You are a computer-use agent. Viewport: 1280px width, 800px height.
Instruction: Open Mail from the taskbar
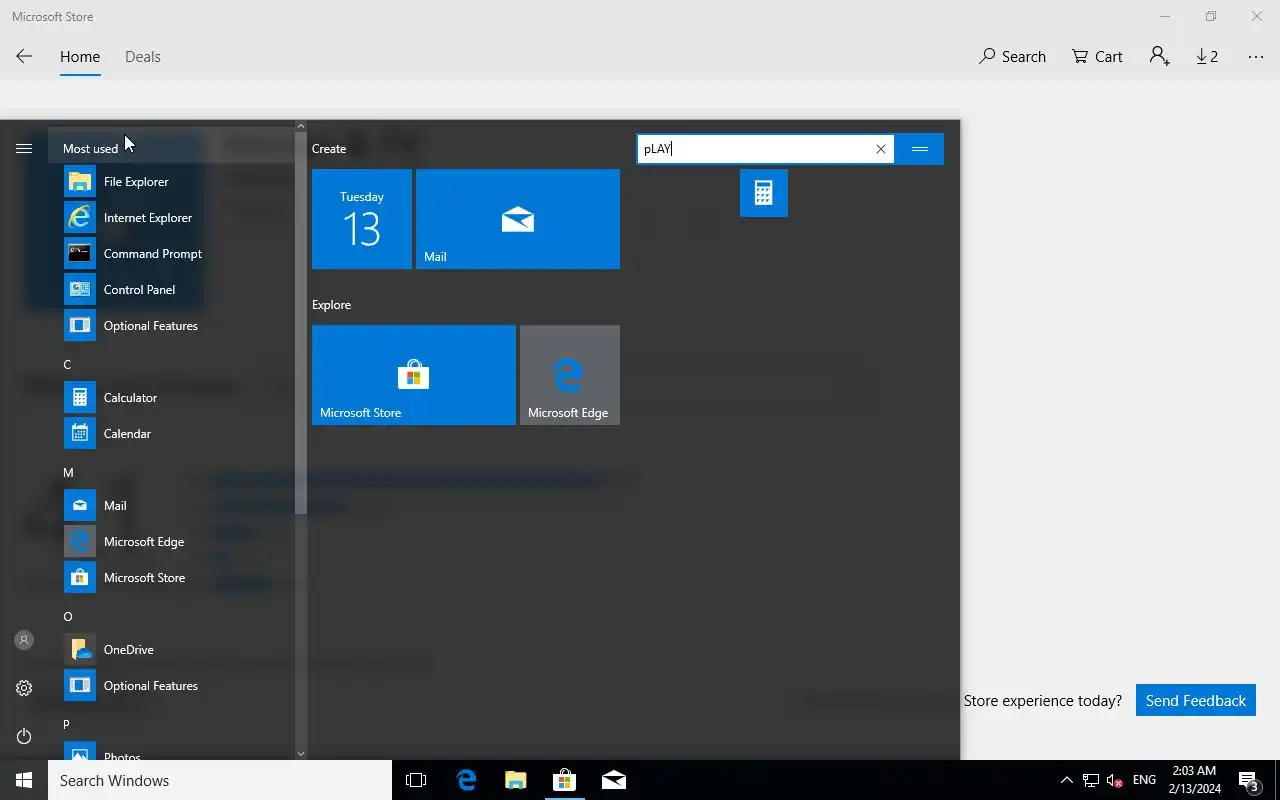614,780
